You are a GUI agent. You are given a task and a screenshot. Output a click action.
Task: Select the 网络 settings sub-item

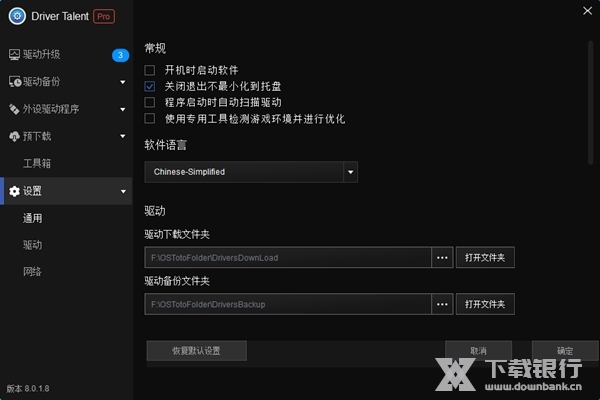point(33,272)
